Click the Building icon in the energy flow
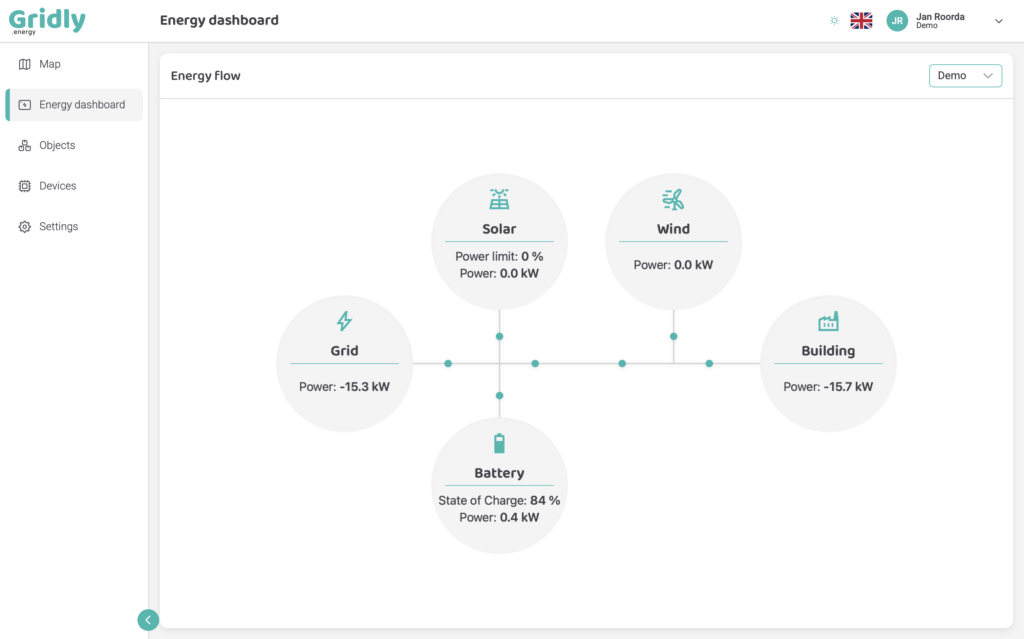1024x639 pixels. [x=828, y=322]
